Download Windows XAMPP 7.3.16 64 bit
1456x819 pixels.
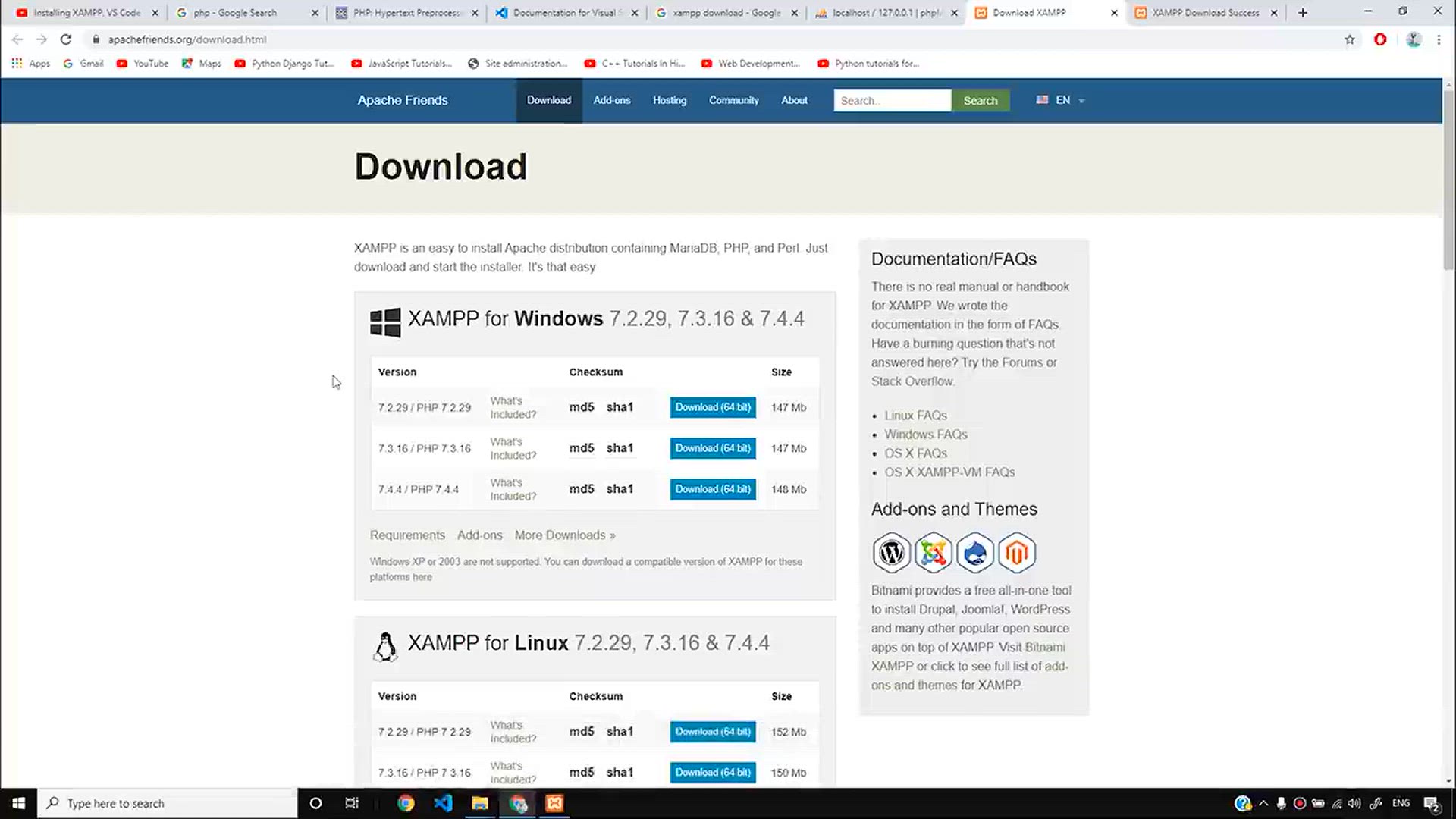713,448
